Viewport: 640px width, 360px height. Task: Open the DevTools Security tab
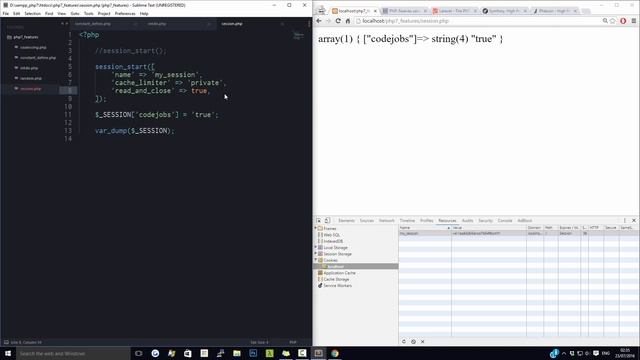coord(485,220)
